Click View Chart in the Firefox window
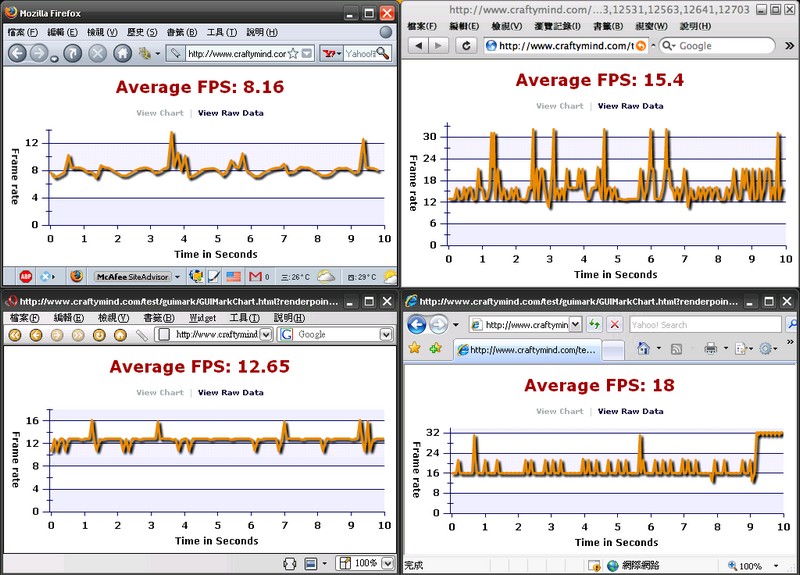 (x=160, y=113)
